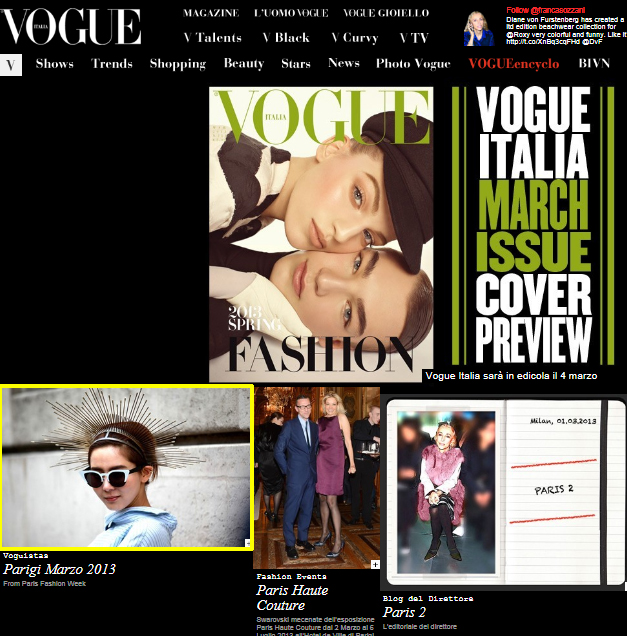Screen dimensions: 627x636
Task: Open the Fashion Events couple photo
Action: [316, 477]
